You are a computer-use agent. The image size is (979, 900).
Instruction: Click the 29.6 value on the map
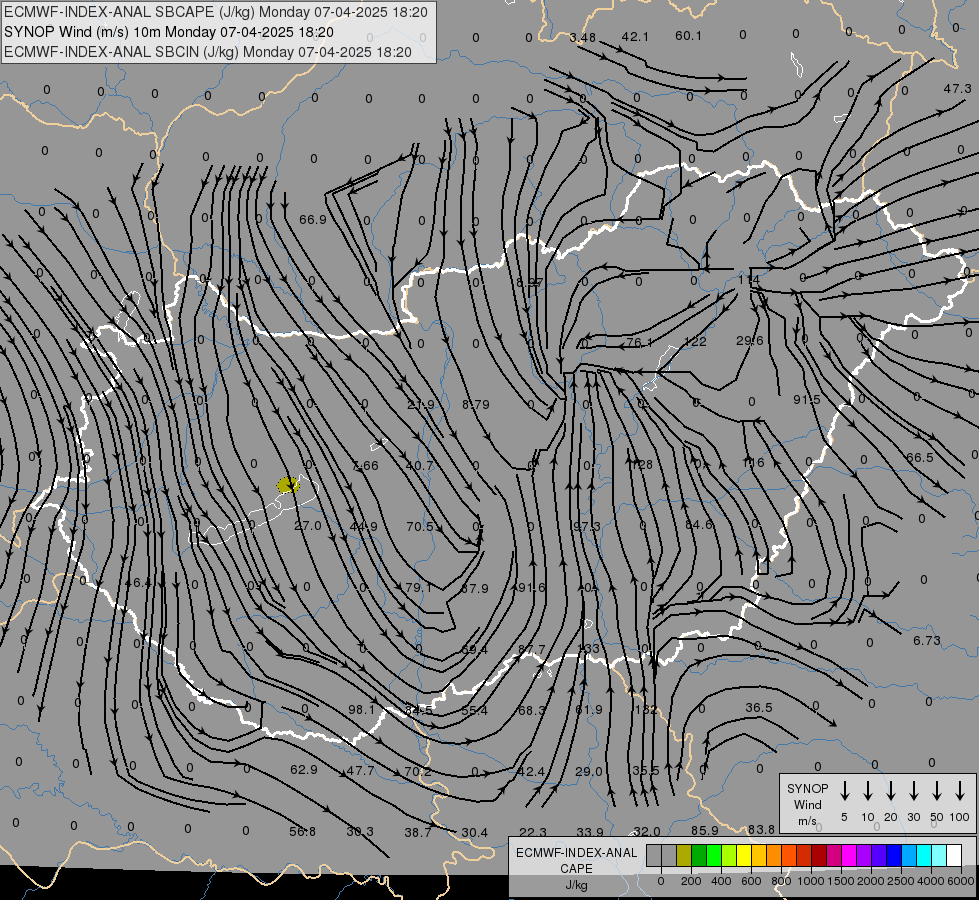[x=749, y=340]
